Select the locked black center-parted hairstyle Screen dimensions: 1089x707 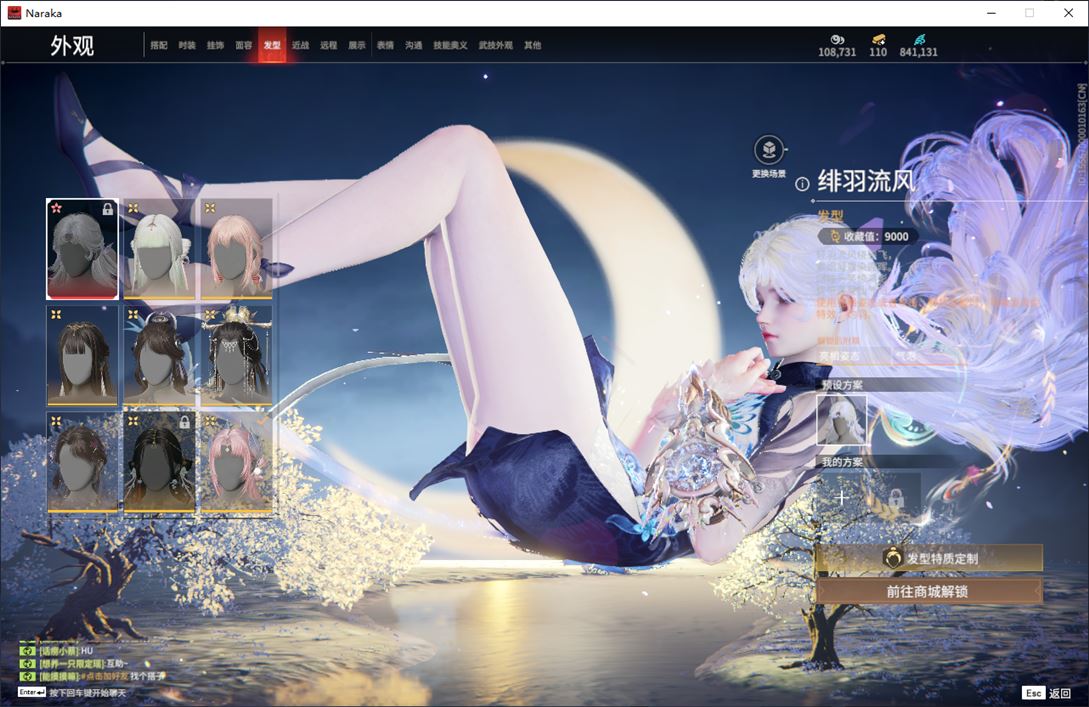click(x=159, y=462)
